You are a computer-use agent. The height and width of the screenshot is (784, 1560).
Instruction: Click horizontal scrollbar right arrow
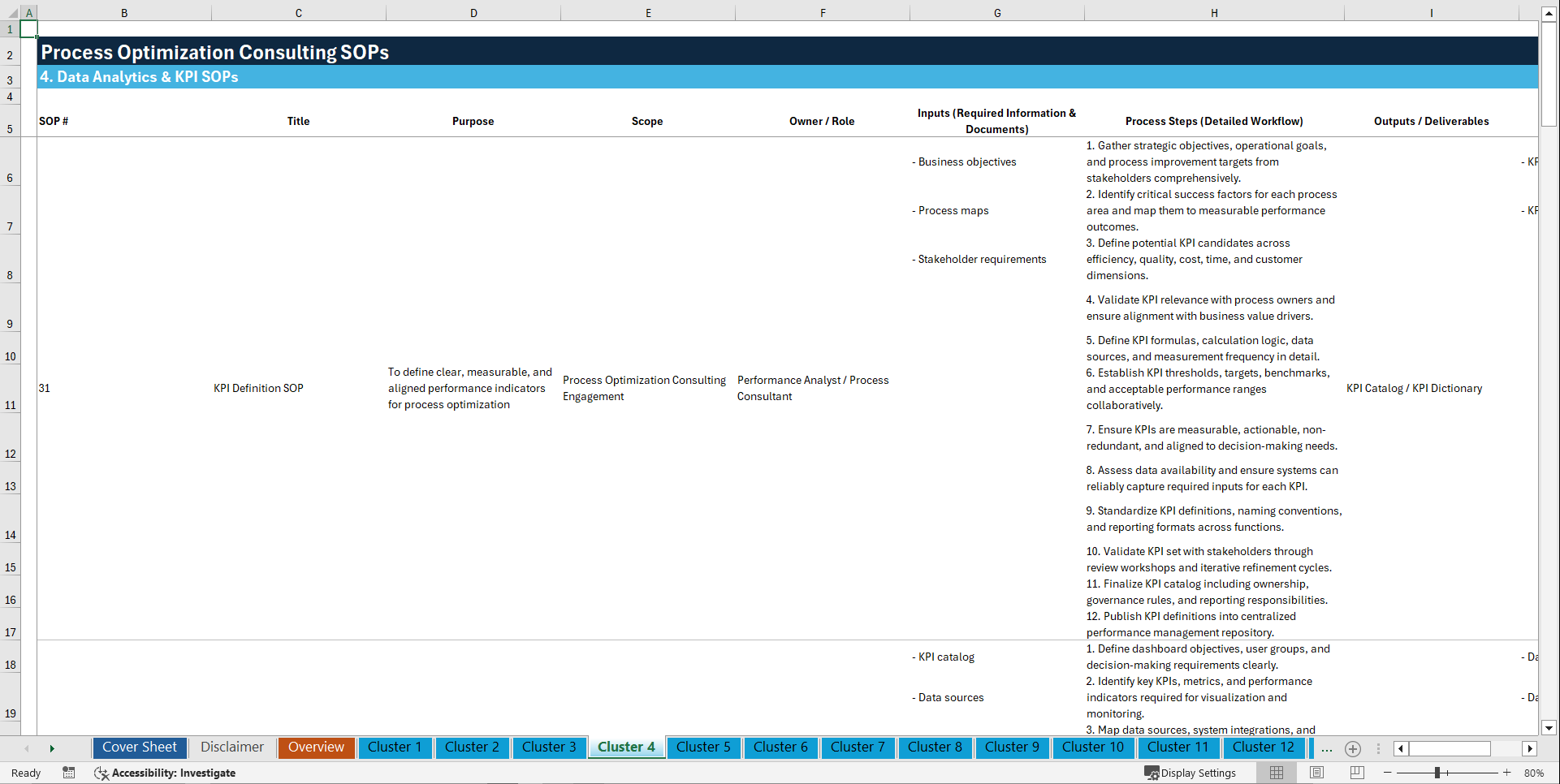coord(1530,748)
